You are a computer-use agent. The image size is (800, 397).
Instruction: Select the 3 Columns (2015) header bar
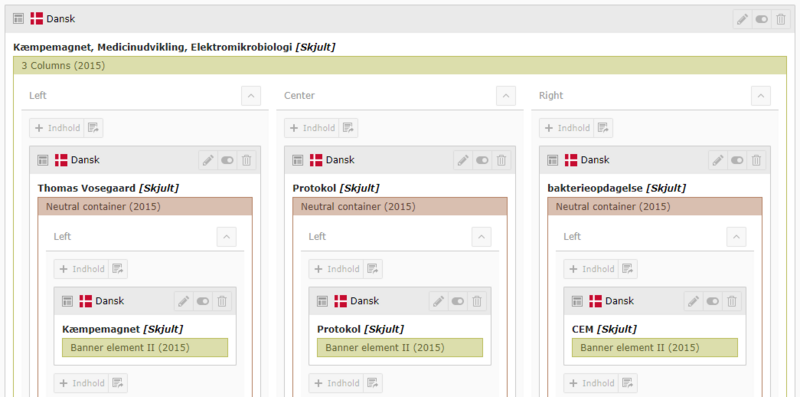click(x=399, y=66)
